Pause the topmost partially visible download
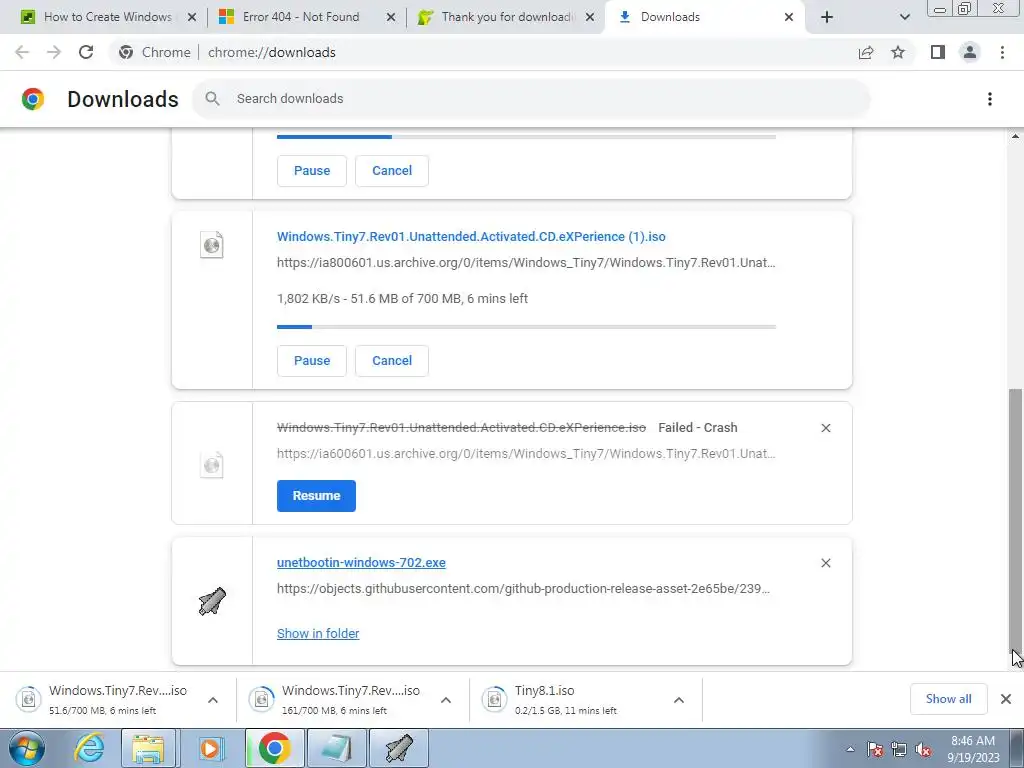The width and height of the screenshot is (1024, 768). point(312,170)
